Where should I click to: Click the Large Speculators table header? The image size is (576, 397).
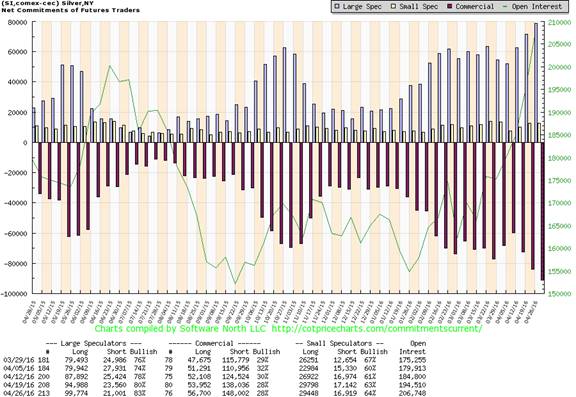pos(93,343)
